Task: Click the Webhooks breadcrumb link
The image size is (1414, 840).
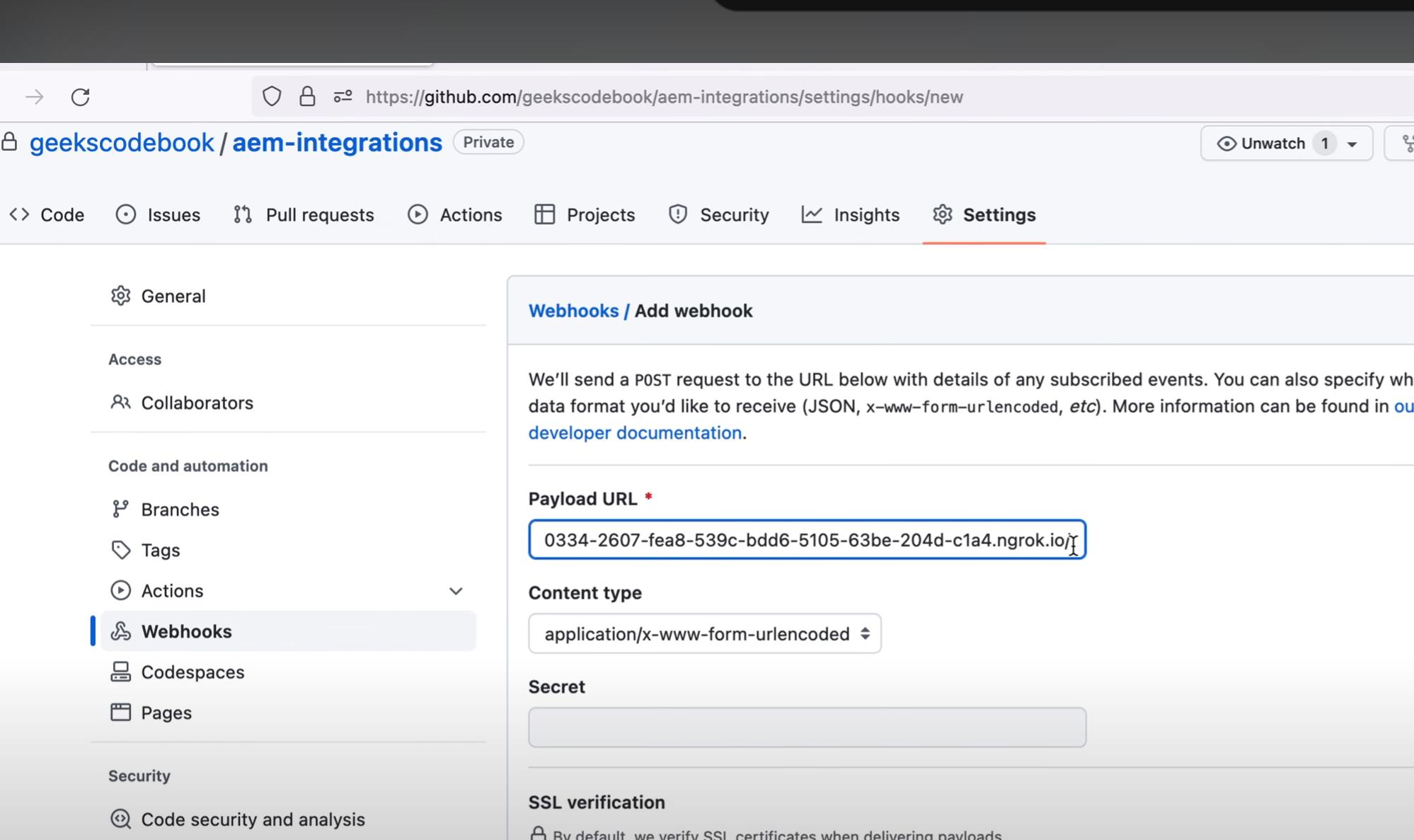Action: (x=573, y=311)
